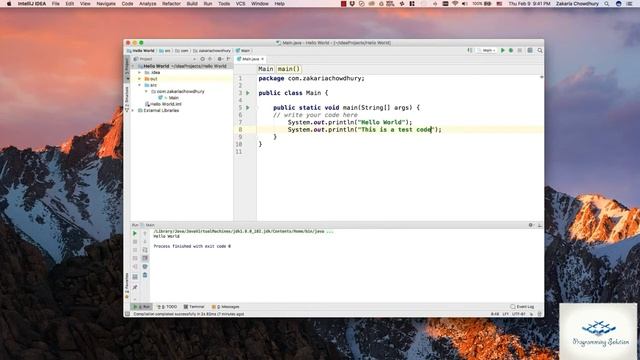Open the Analyze menu

147,4
